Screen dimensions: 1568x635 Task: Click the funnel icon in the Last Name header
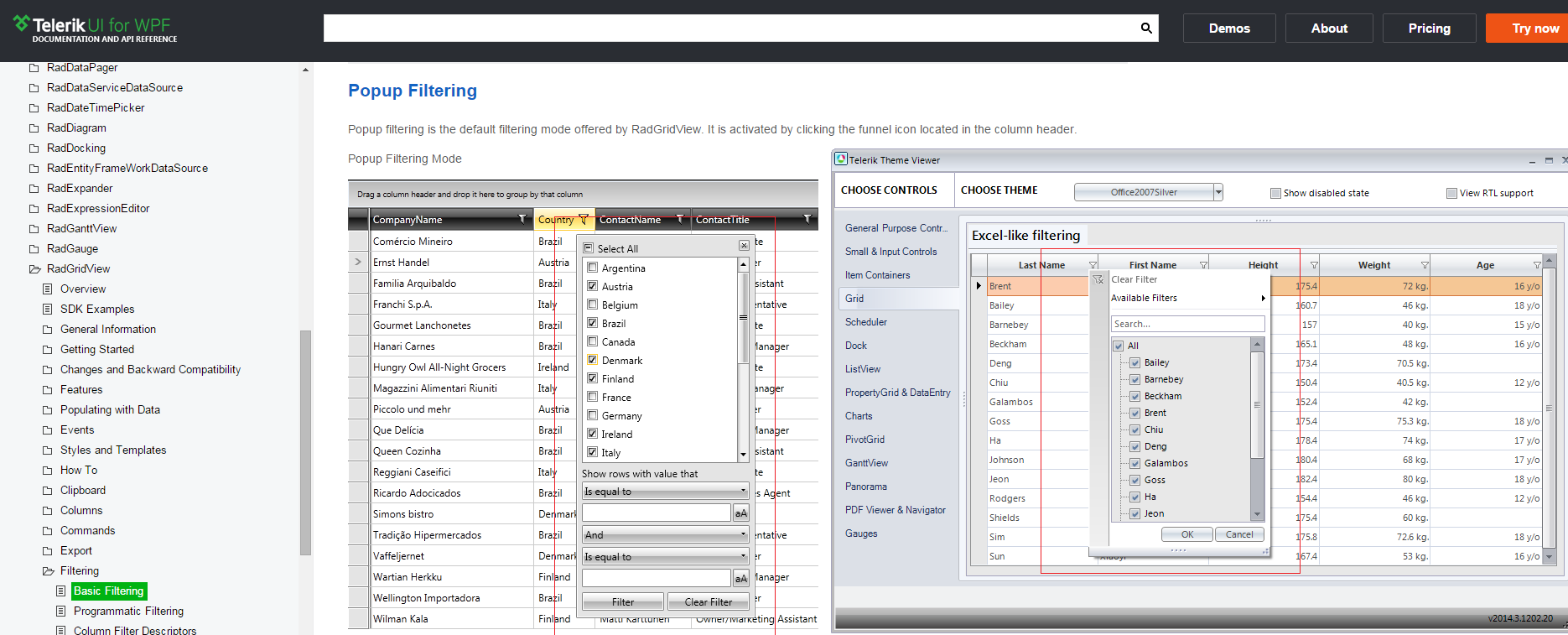click(x=1093, y=265)
